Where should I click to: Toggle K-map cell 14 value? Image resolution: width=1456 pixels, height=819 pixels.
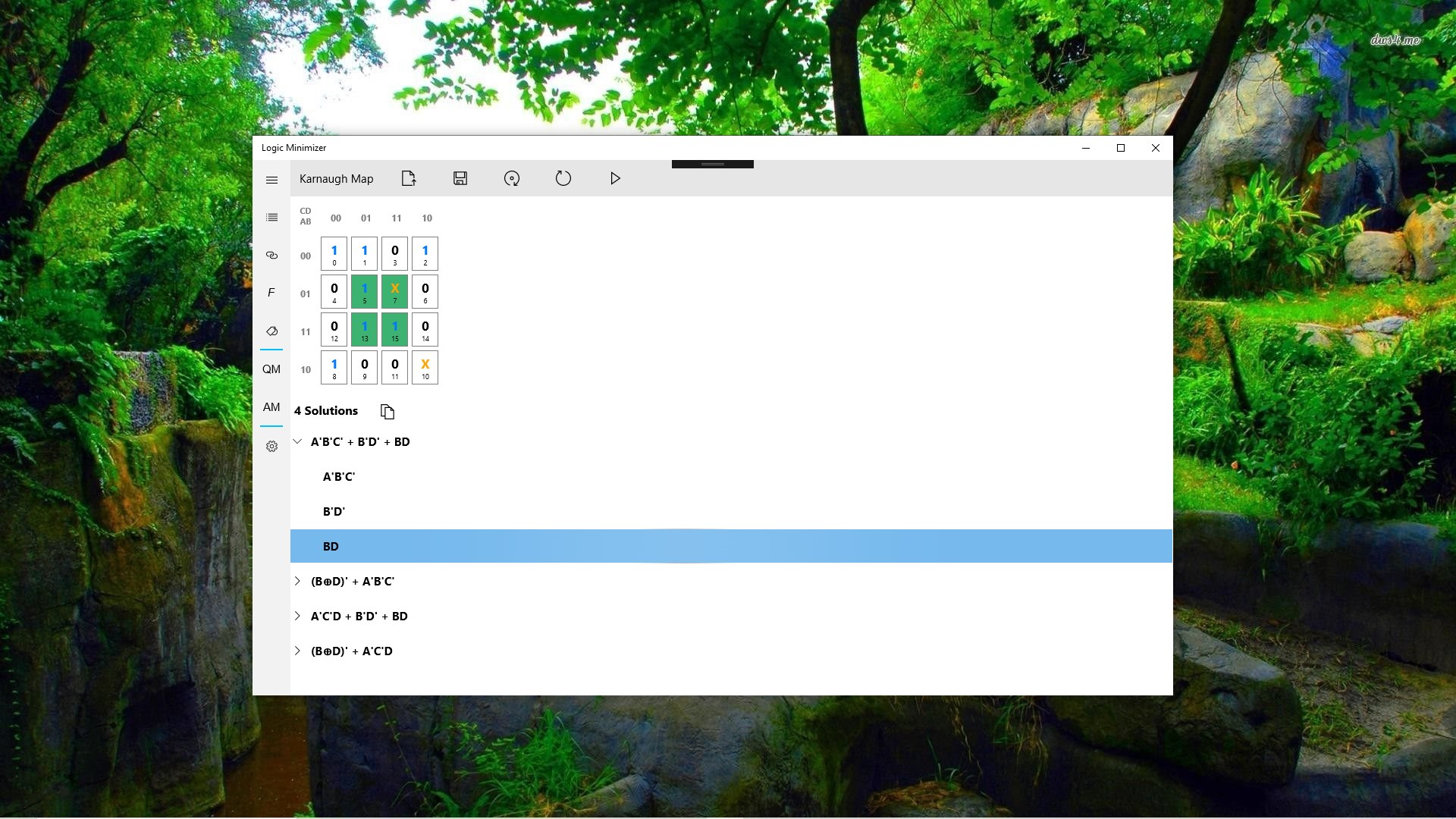tap(425, 330)
